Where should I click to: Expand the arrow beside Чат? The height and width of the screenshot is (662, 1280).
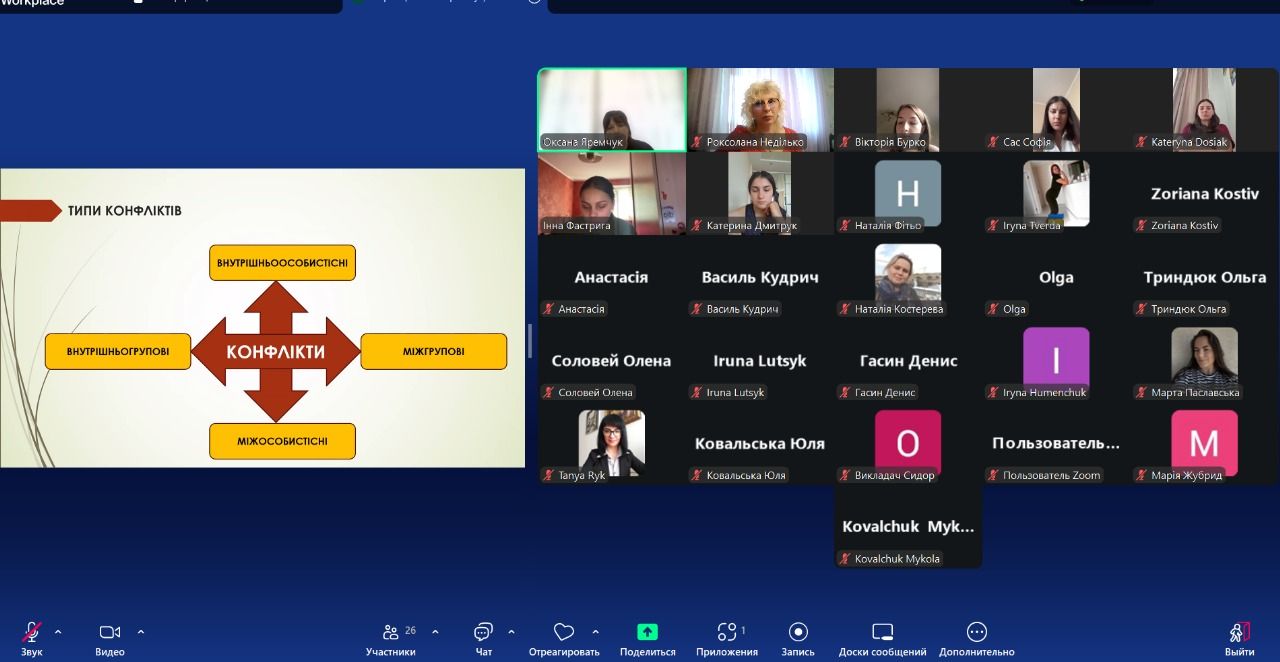(512, 632)
